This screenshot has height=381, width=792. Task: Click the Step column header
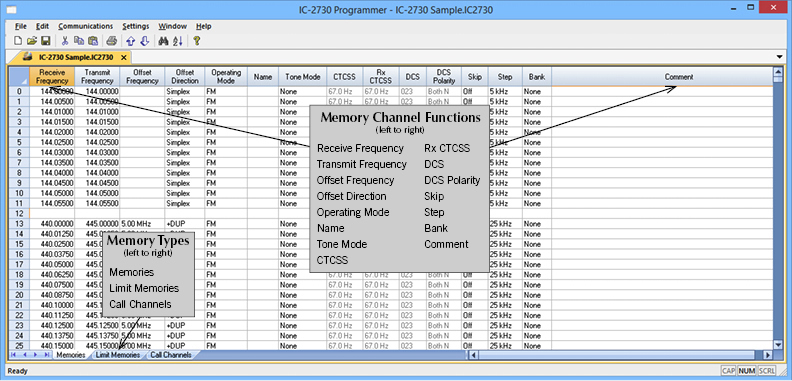click(x=505, y=77)
